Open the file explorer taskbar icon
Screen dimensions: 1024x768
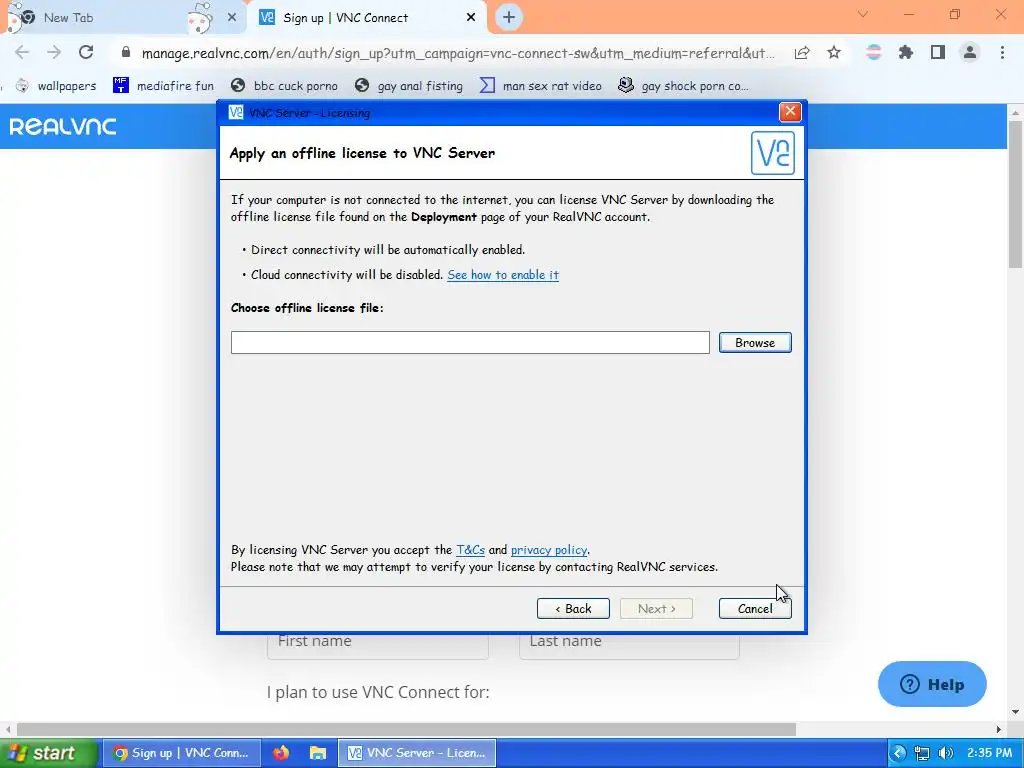(x=318, y=753)
